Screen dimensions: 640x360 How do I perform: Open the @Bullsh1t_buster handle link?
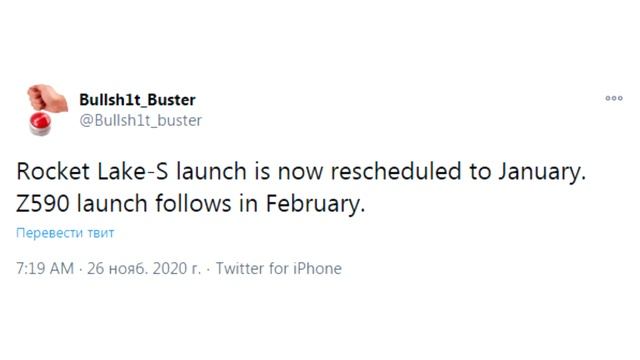pos(140,120)
